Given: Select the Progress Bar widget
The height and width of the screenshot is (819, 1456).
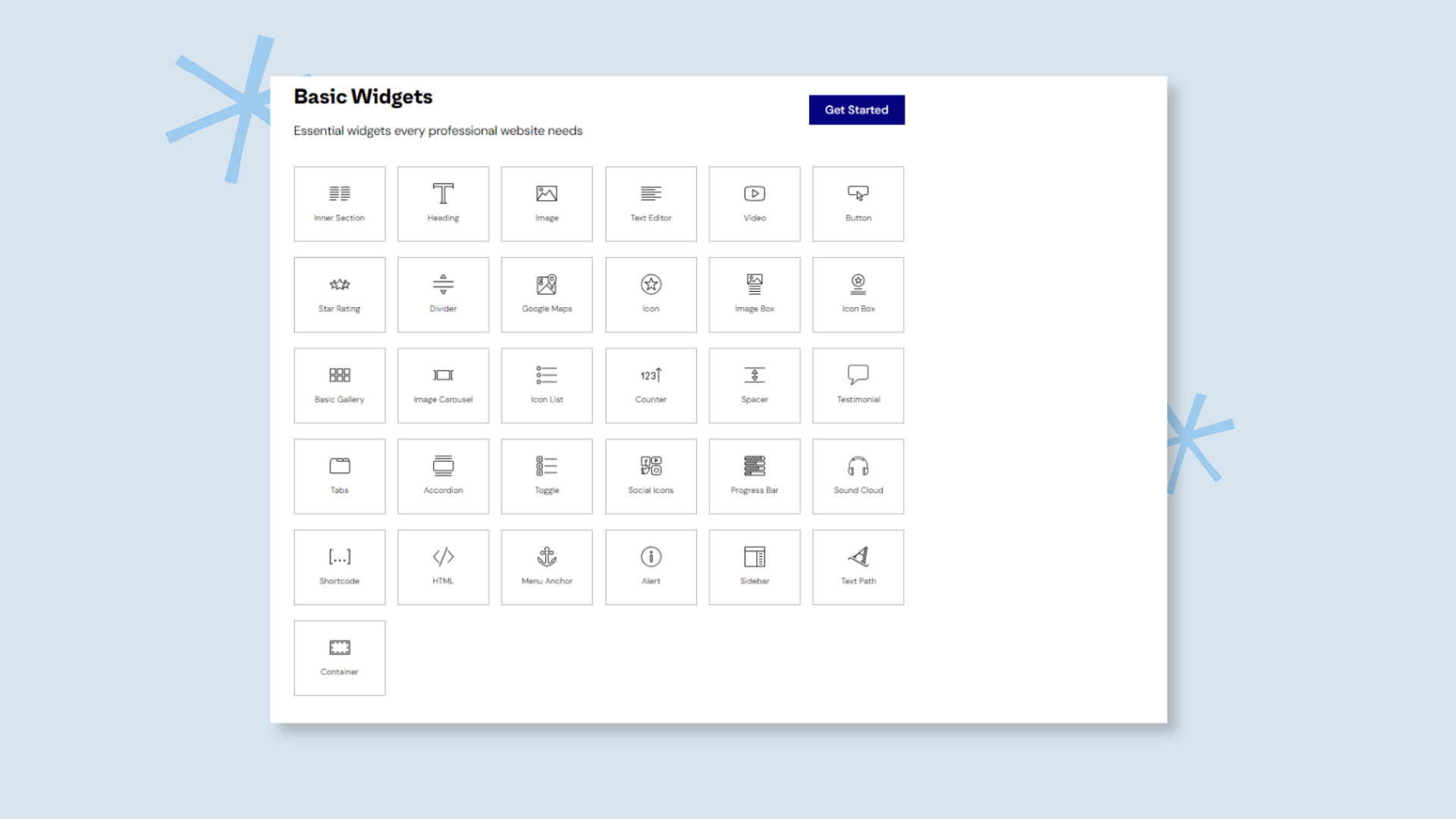Looking at the screenshot, I should tap(754, 475).
